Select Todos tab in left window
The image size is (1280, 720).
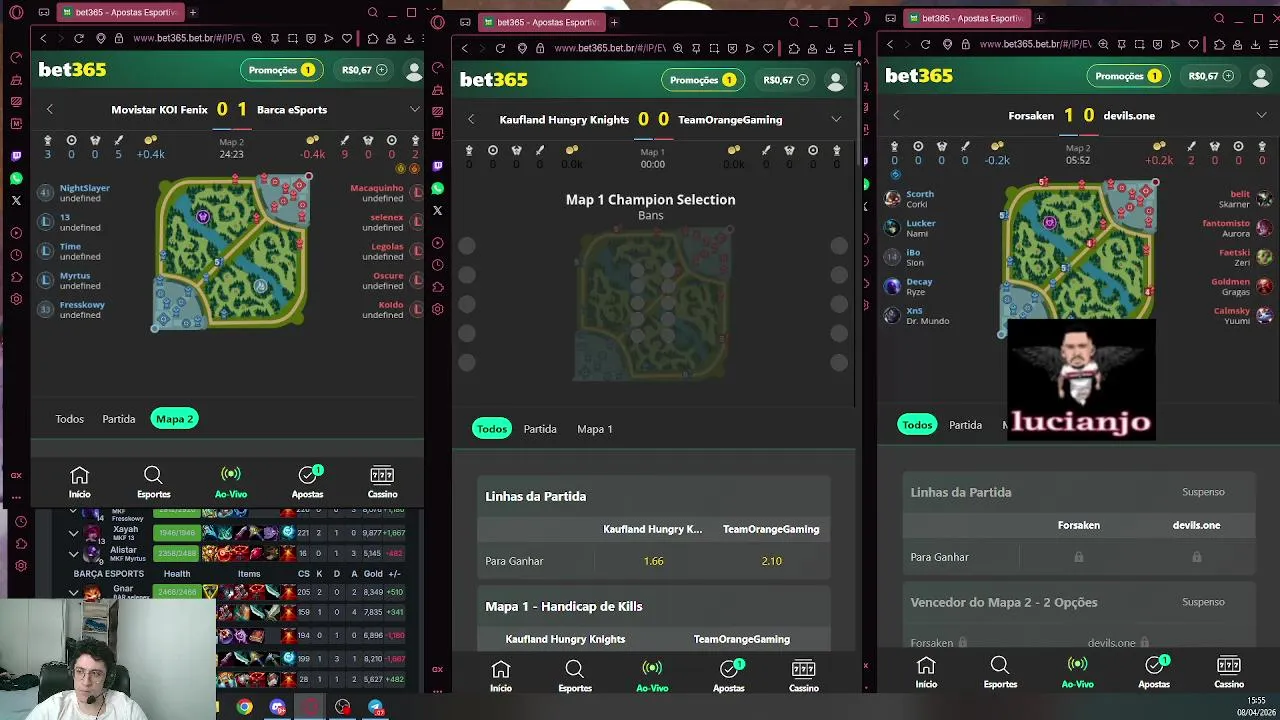69,419
